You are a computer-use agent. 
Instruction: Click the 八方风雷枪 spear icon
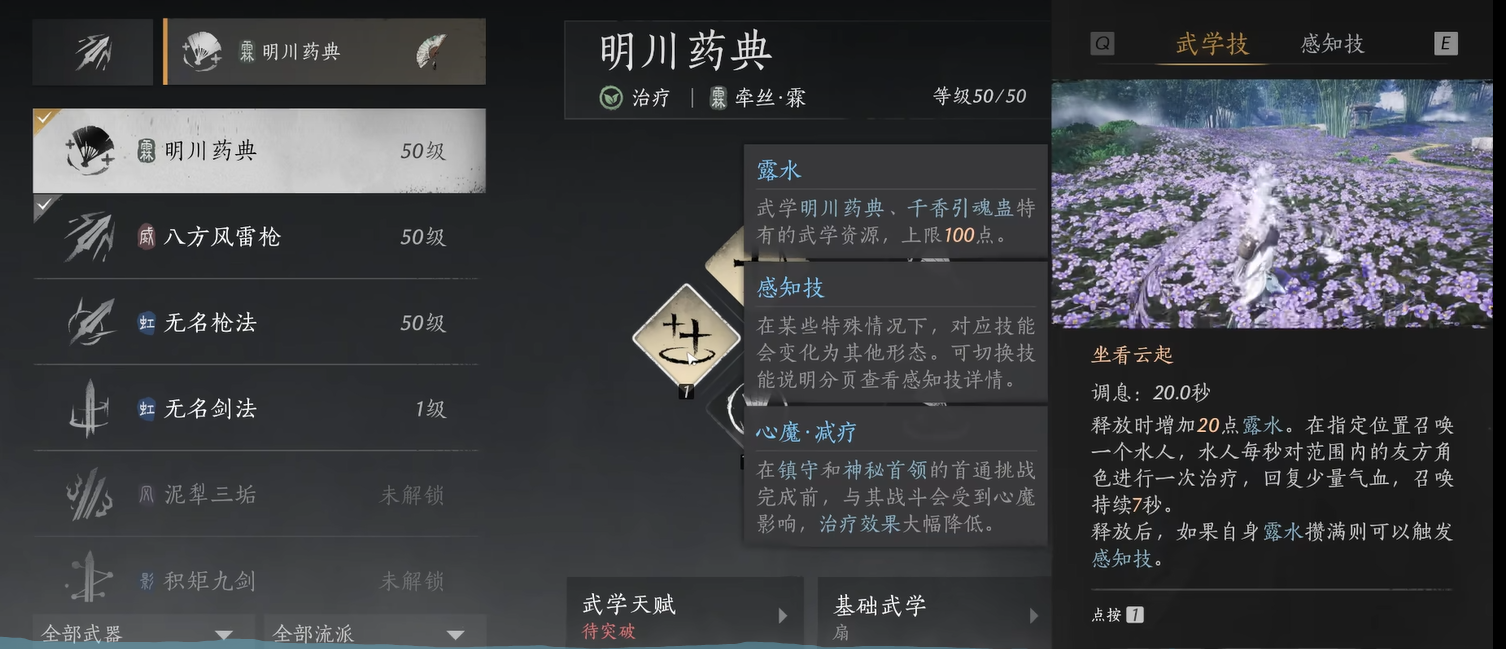89,237
